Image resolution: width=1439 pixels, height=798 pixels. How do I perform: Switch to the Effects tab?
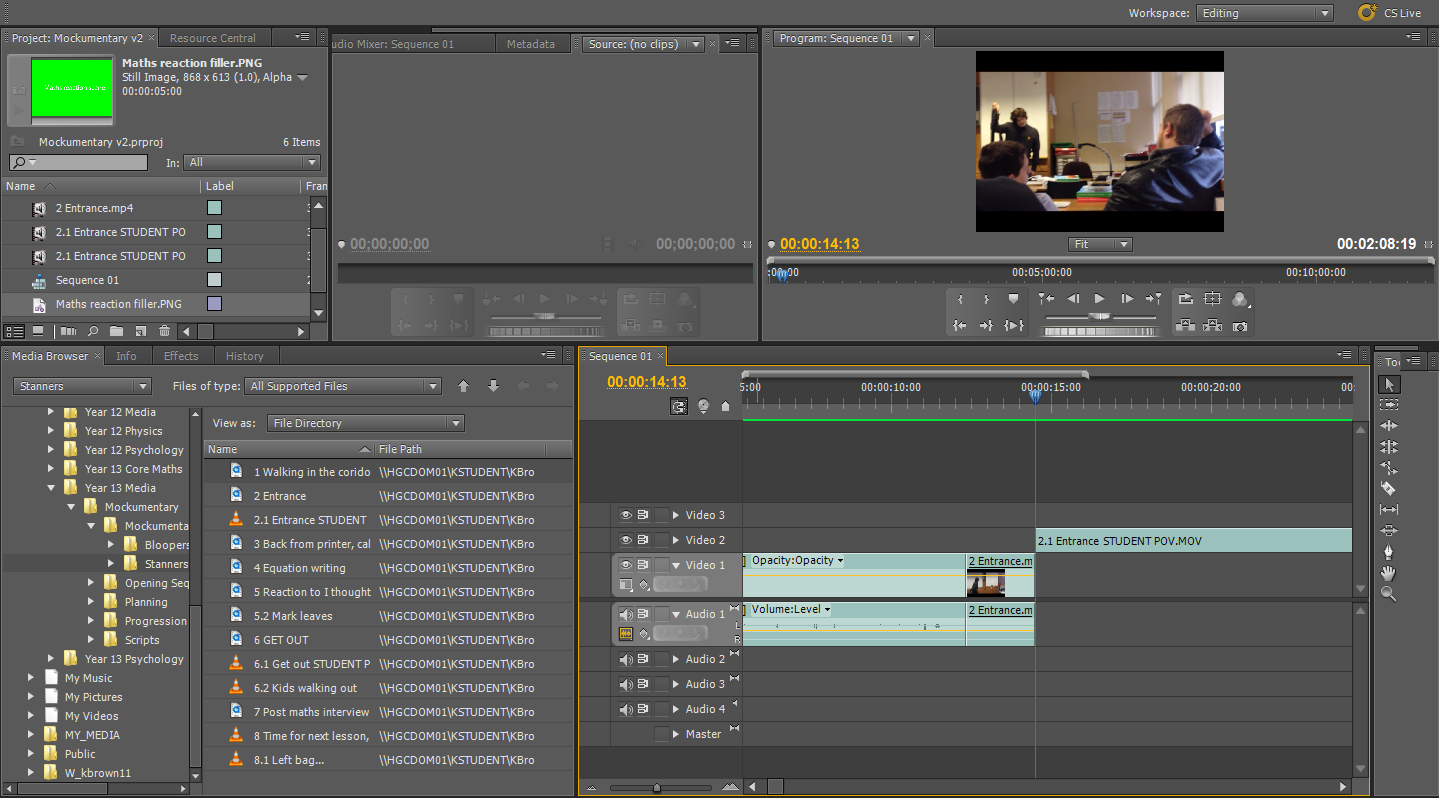point(181,356)
